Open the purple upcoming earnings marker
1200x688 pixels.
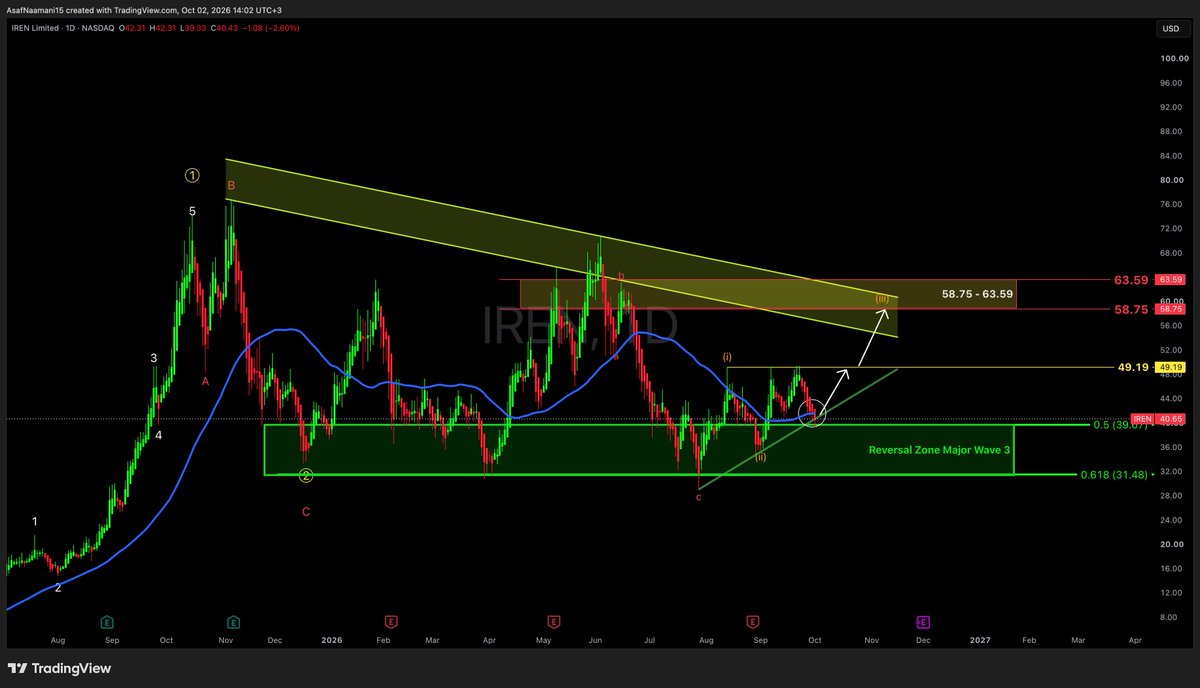pos(922,621)
